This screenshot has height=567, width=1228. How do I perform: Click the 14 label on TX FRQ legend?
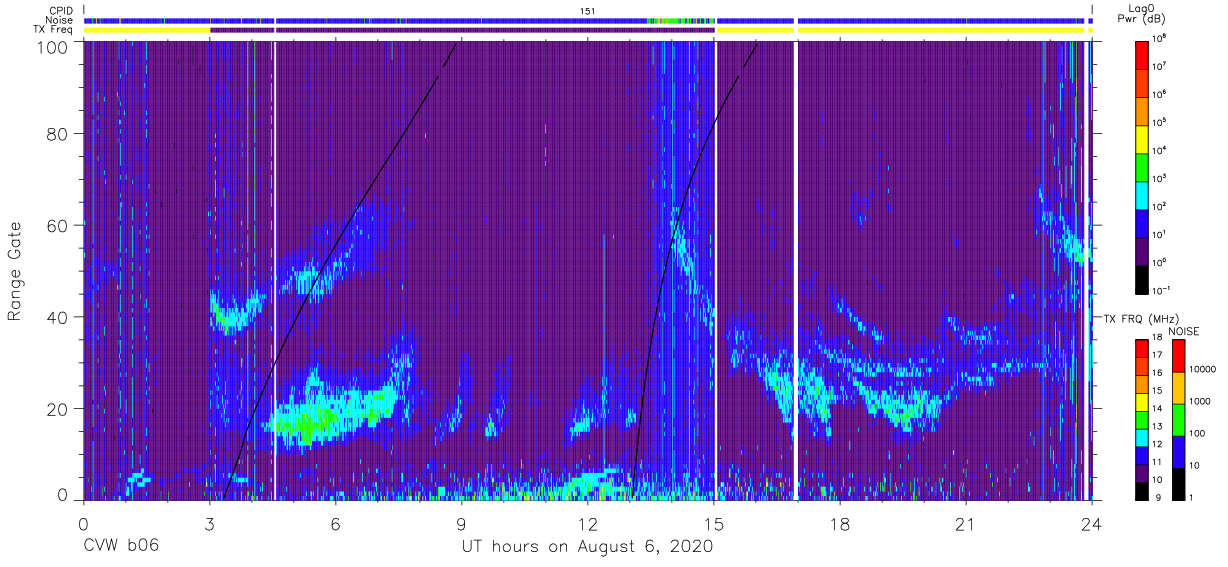(x=1155, y=408)
